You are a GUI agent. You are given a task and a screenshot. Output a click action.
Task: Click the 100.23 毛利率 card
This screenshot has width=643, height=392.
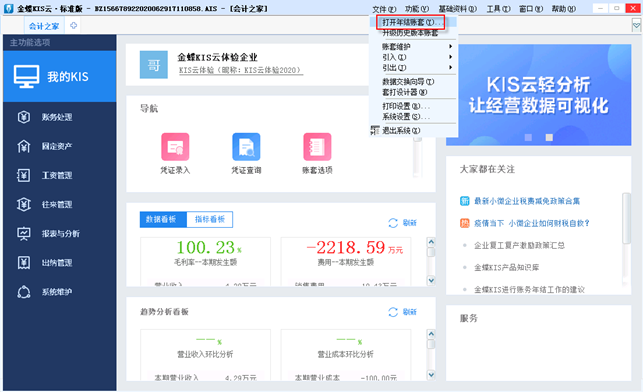point(205,262)
